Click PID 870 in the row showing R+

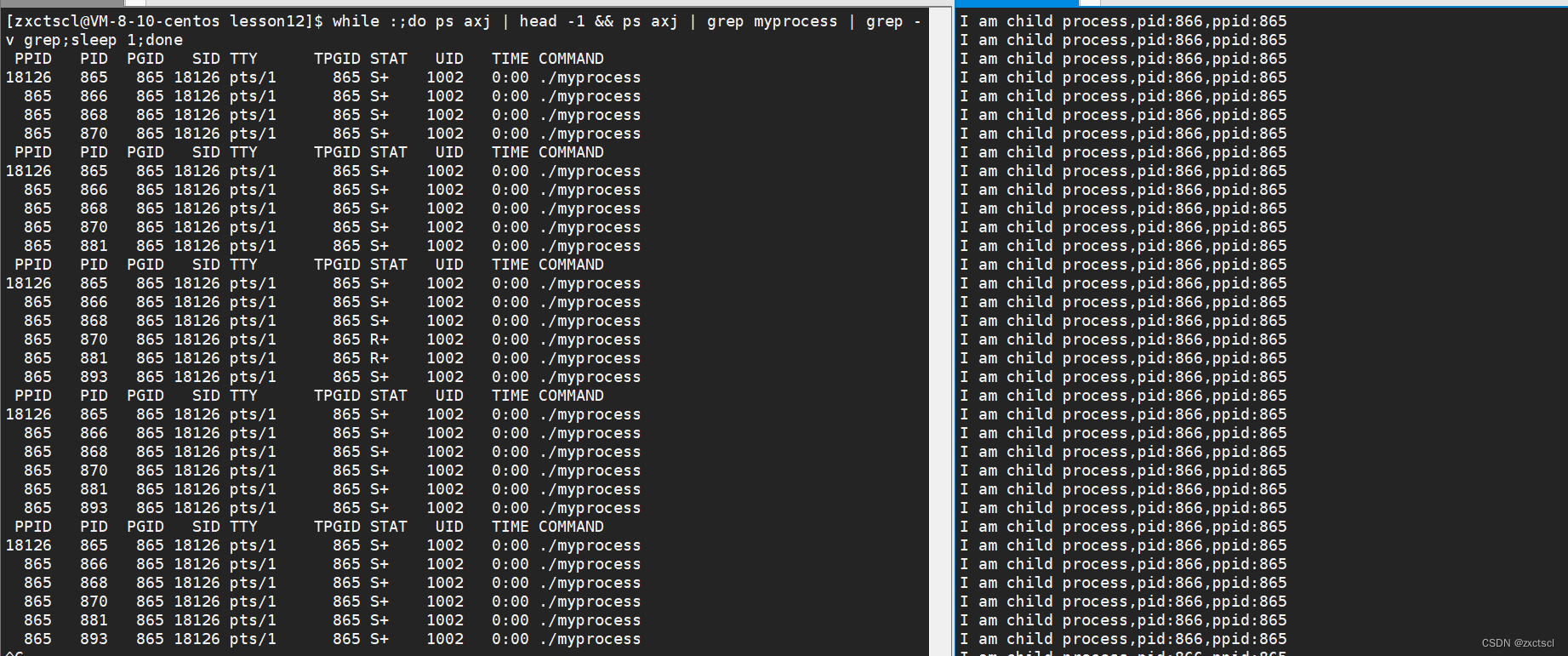(94, 339)
